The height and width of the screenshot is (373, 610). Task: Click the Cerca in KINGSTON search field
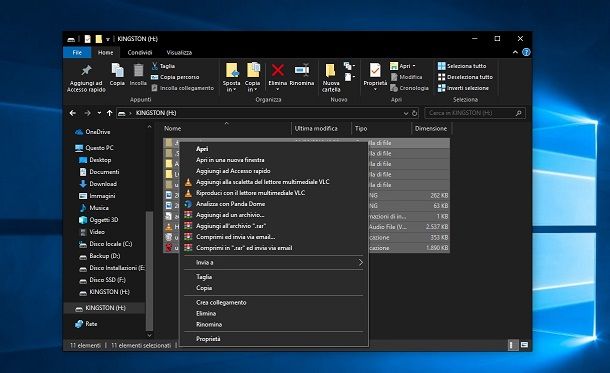(x=475, y=113)
